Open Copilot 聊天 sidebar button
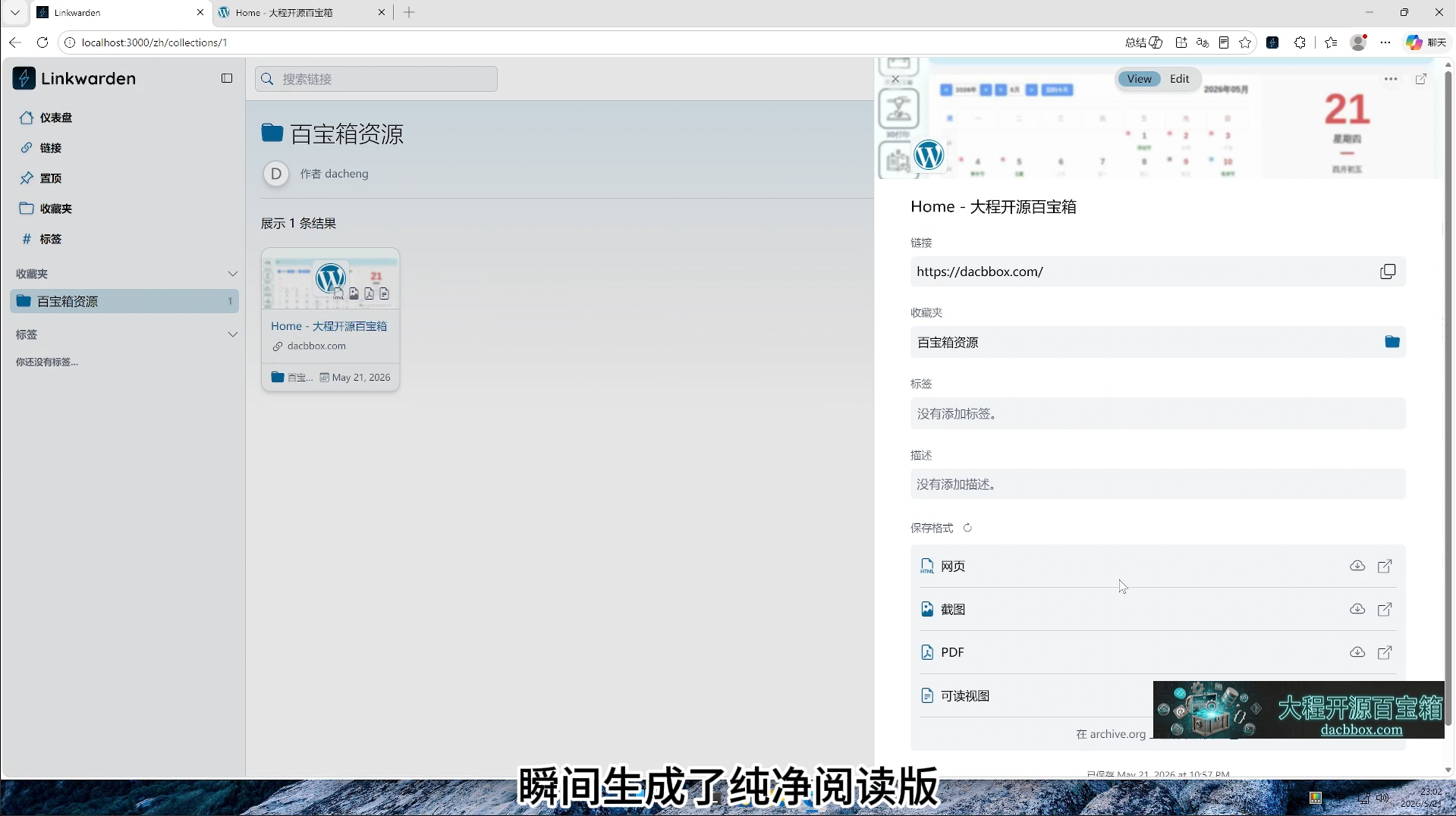The image size is (1456, 816). tap(1426, 42)
